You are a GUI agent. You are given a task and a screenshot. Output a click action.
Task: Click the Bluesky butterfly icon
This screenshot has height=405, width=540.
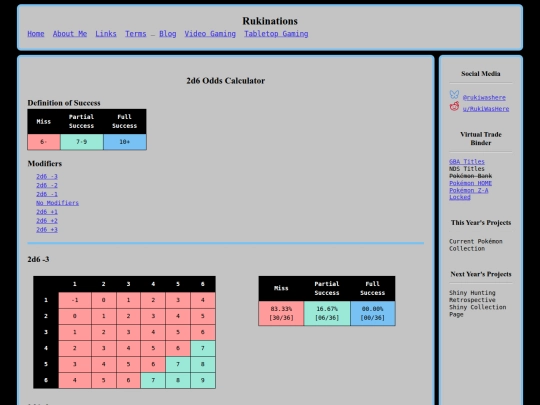[x=454, y=95]
